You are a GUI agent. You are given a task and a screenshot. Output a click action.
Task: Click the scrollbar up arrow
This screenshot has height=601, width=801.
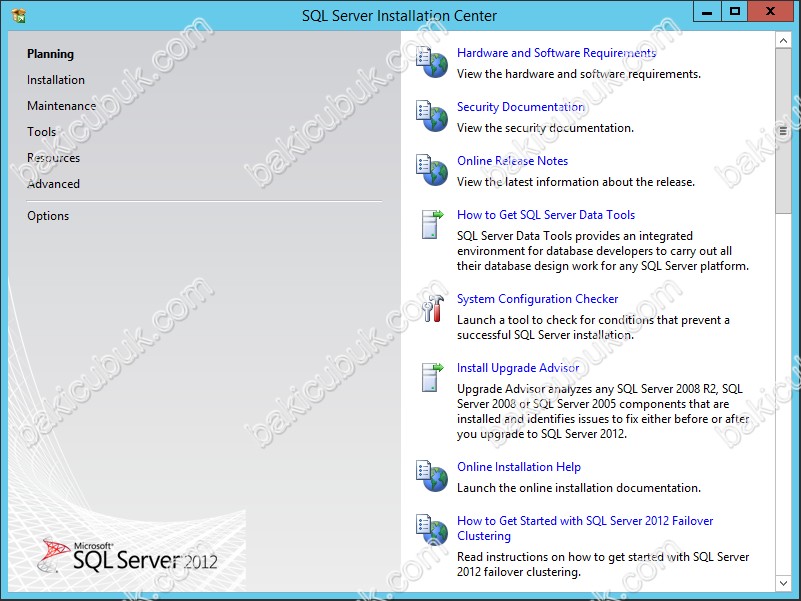[783, 40]
